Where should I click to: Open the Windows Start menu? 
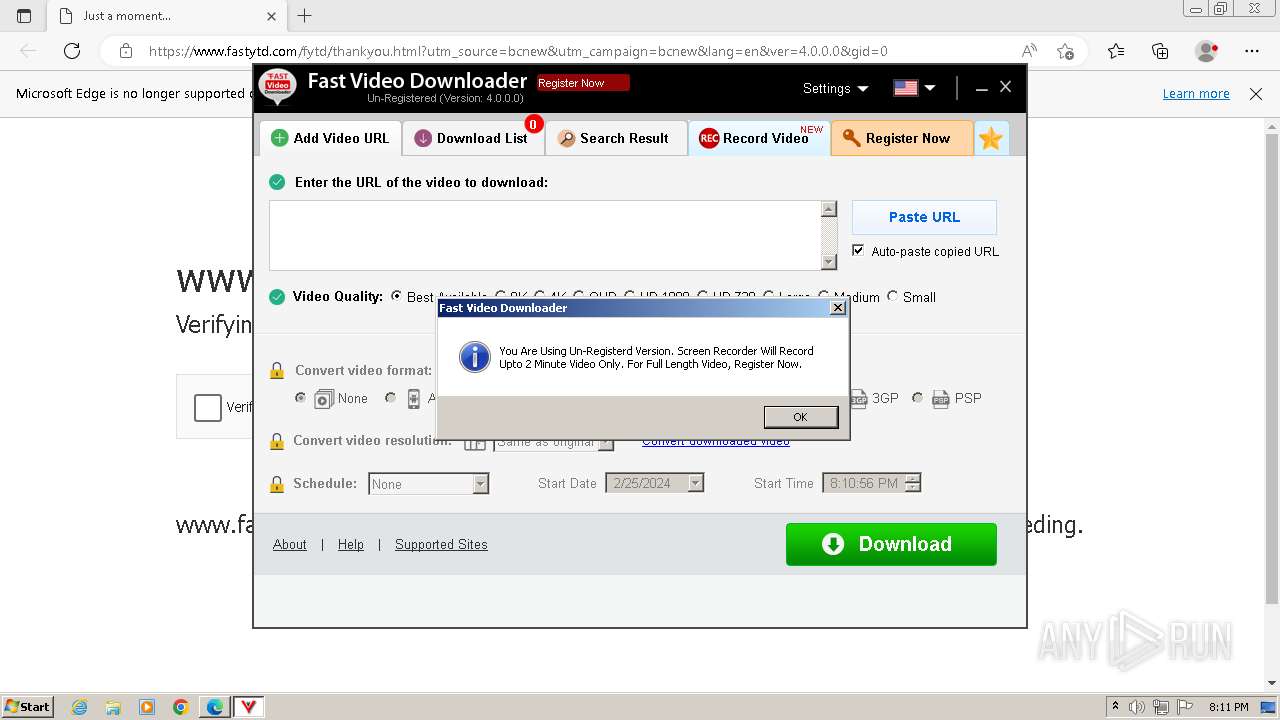(x=27, y=706)
